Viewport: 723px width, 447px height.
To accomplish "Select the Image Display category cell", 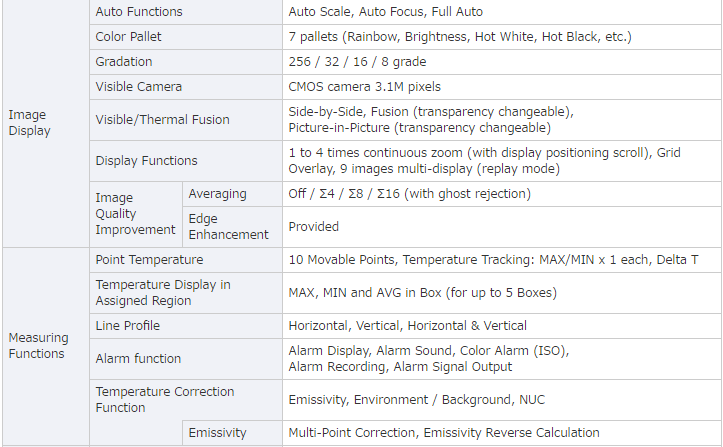I will pos(46,123).
